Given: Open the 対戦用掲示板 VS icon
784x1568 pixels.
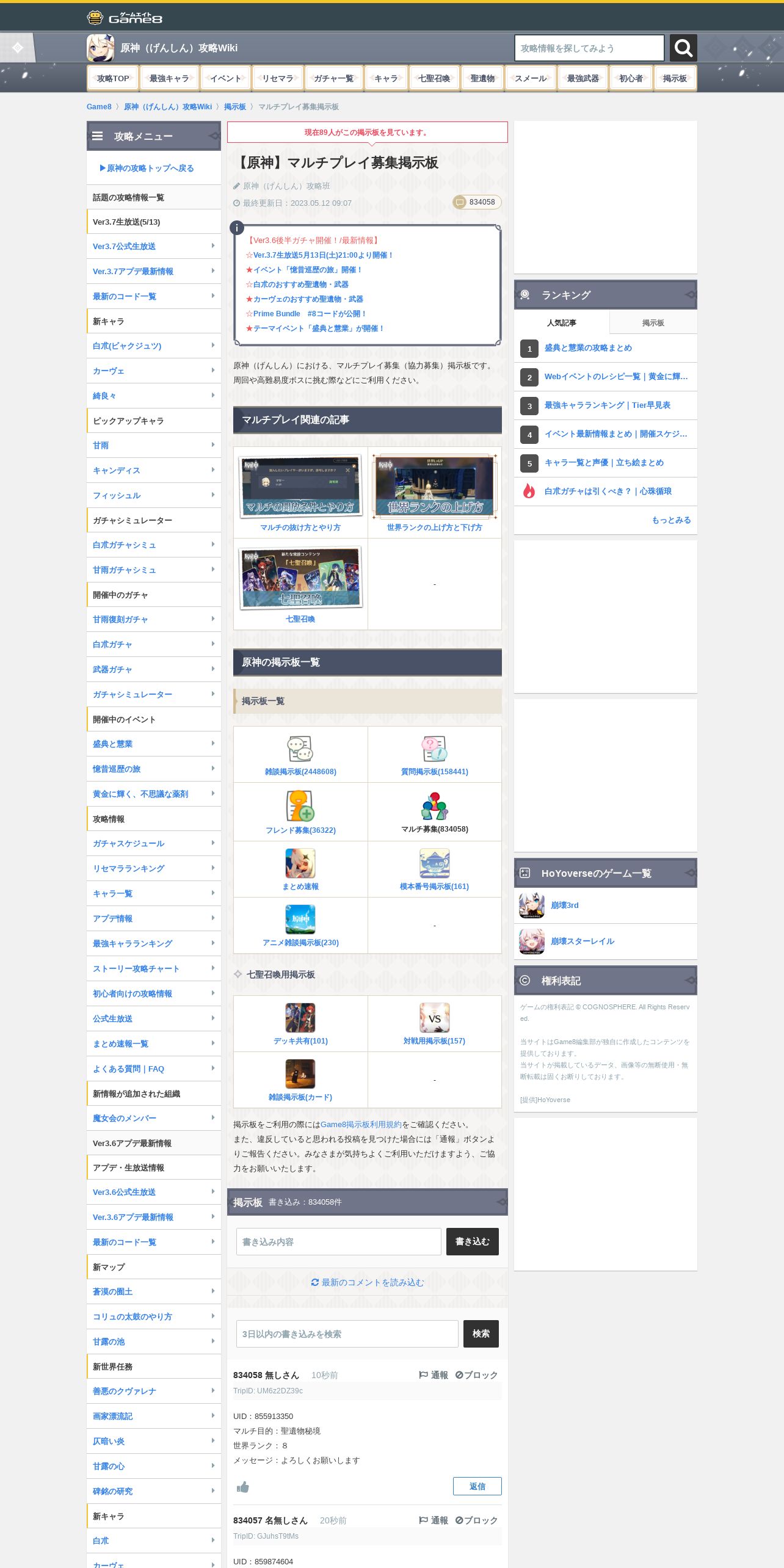Looking at the screenshot, I should click(x=434, y=1018).
